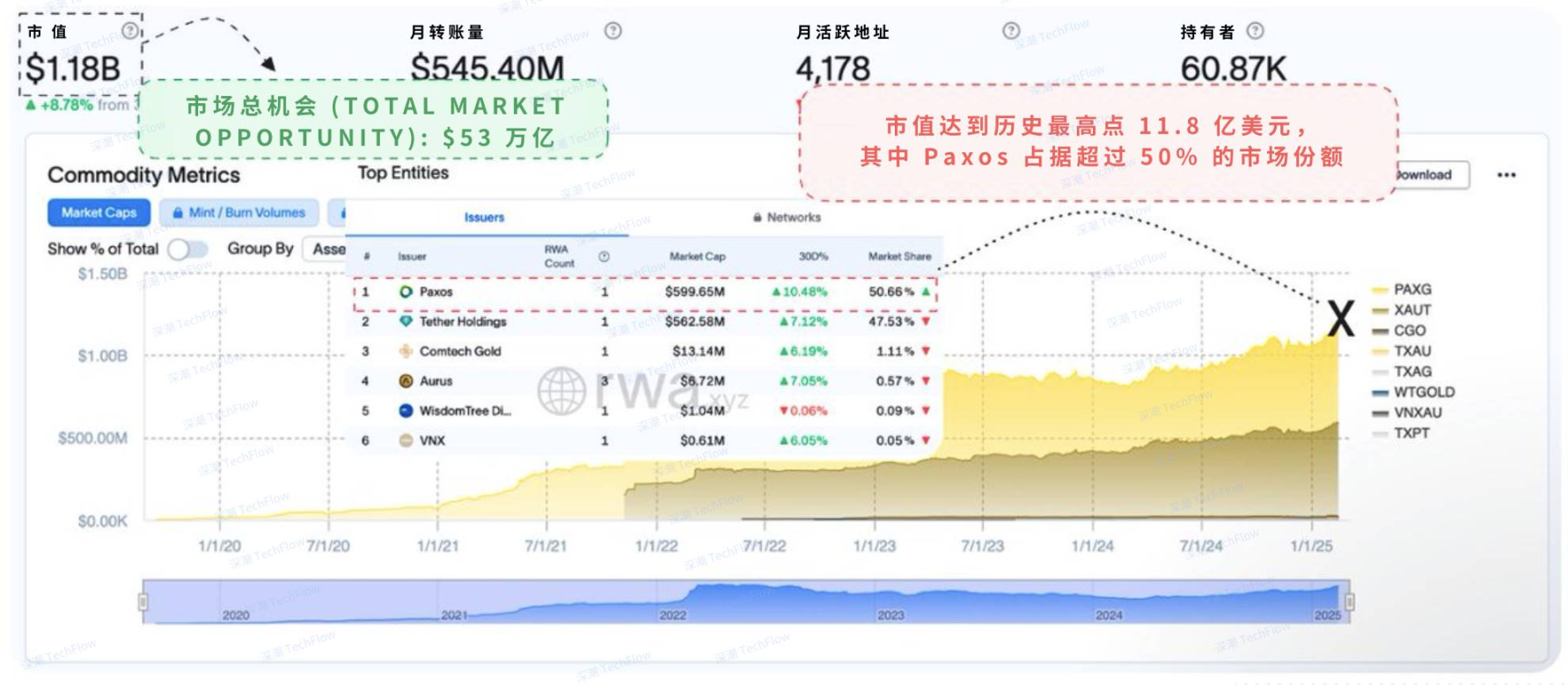Toggle the Show % of Total switch
Screen dimensions: 1568x685
[x=187, y=249]
